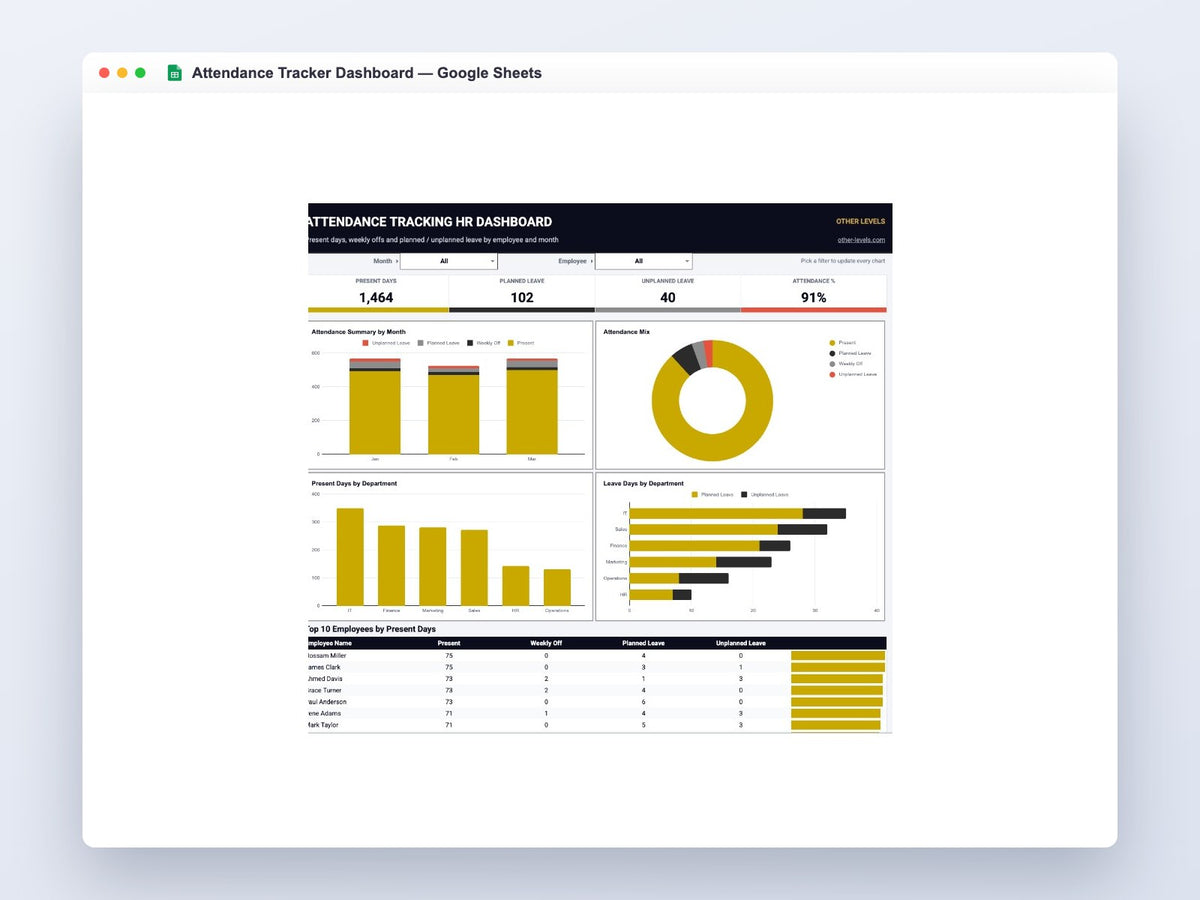This screenshot has height=900, width=1200.
Task: Click Unplanned Leave swatch in Leave Days legend
Action: (744, 494)
